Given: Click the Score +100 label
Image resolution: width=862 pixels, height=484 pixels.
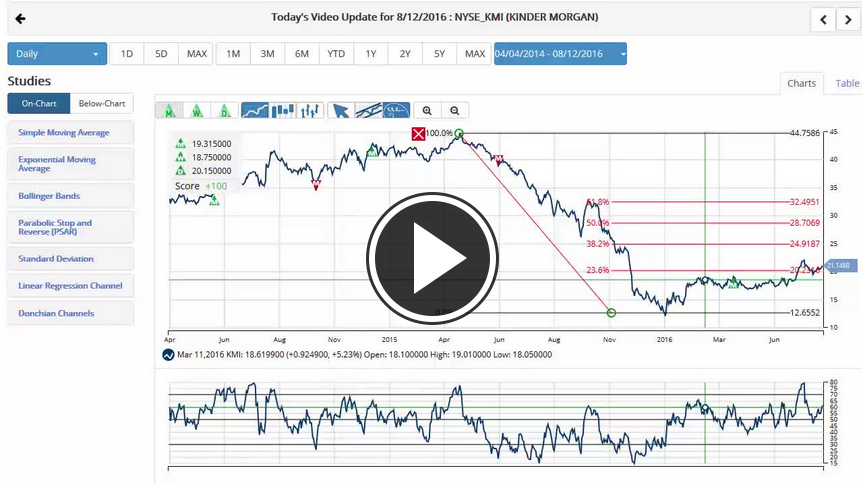Looking at the screenshot, I should pos(201,186).
